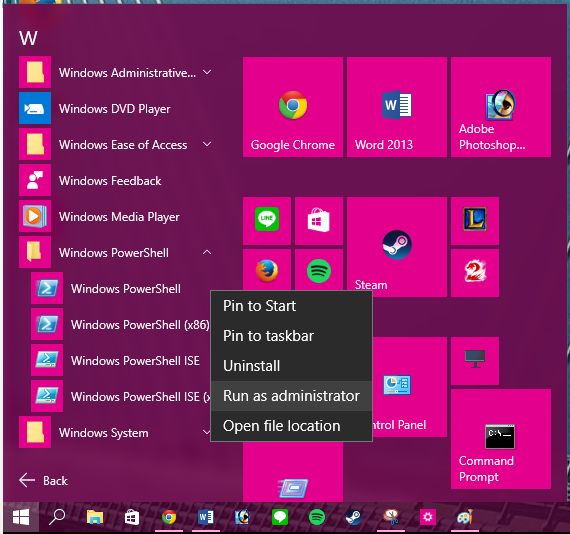
Task: Open the Command Prompt tile
Action: pyautogui.click(x=501, y=439)
